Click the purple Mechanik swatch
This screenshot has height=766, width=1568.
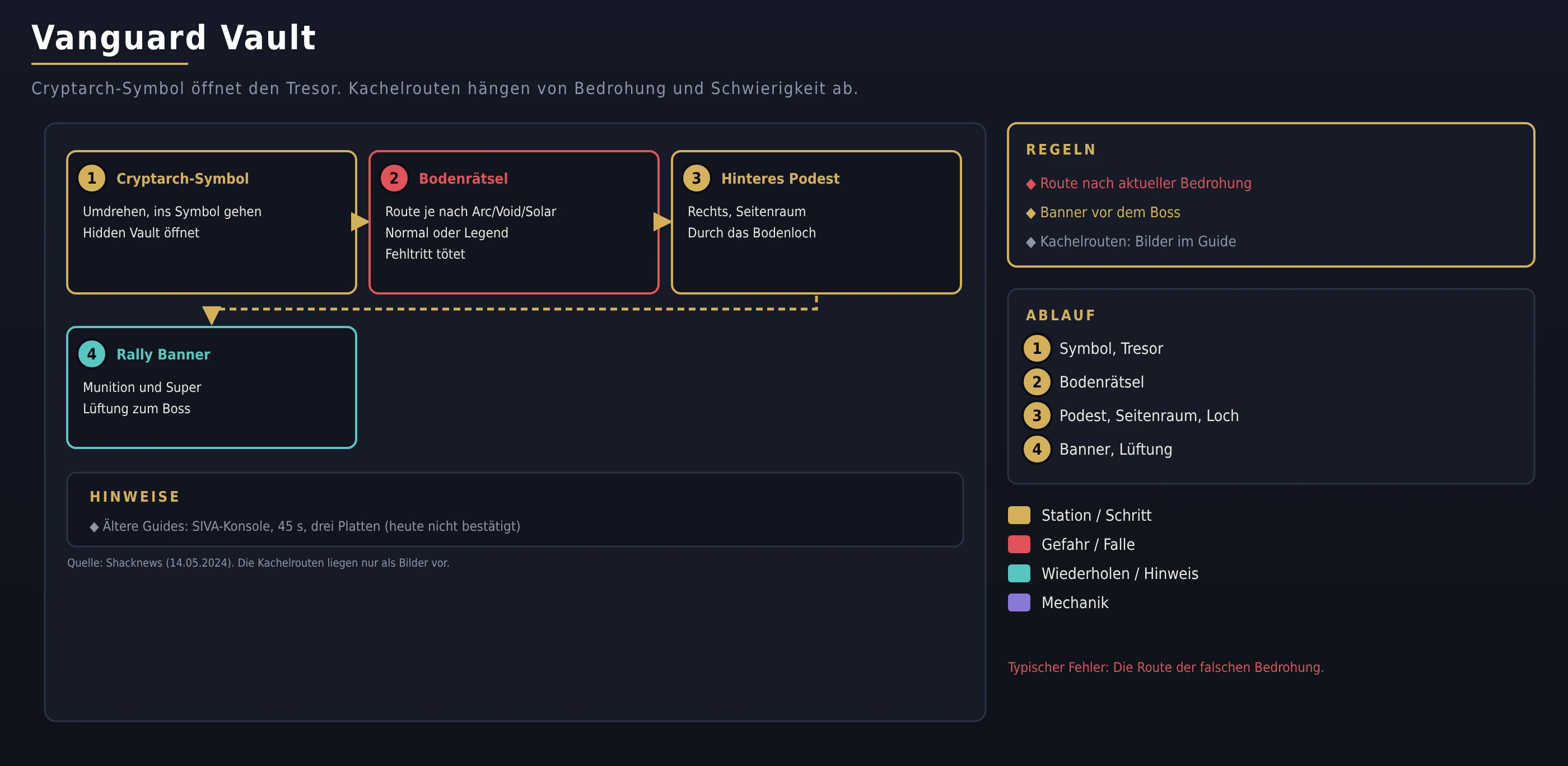point(1019,602)
